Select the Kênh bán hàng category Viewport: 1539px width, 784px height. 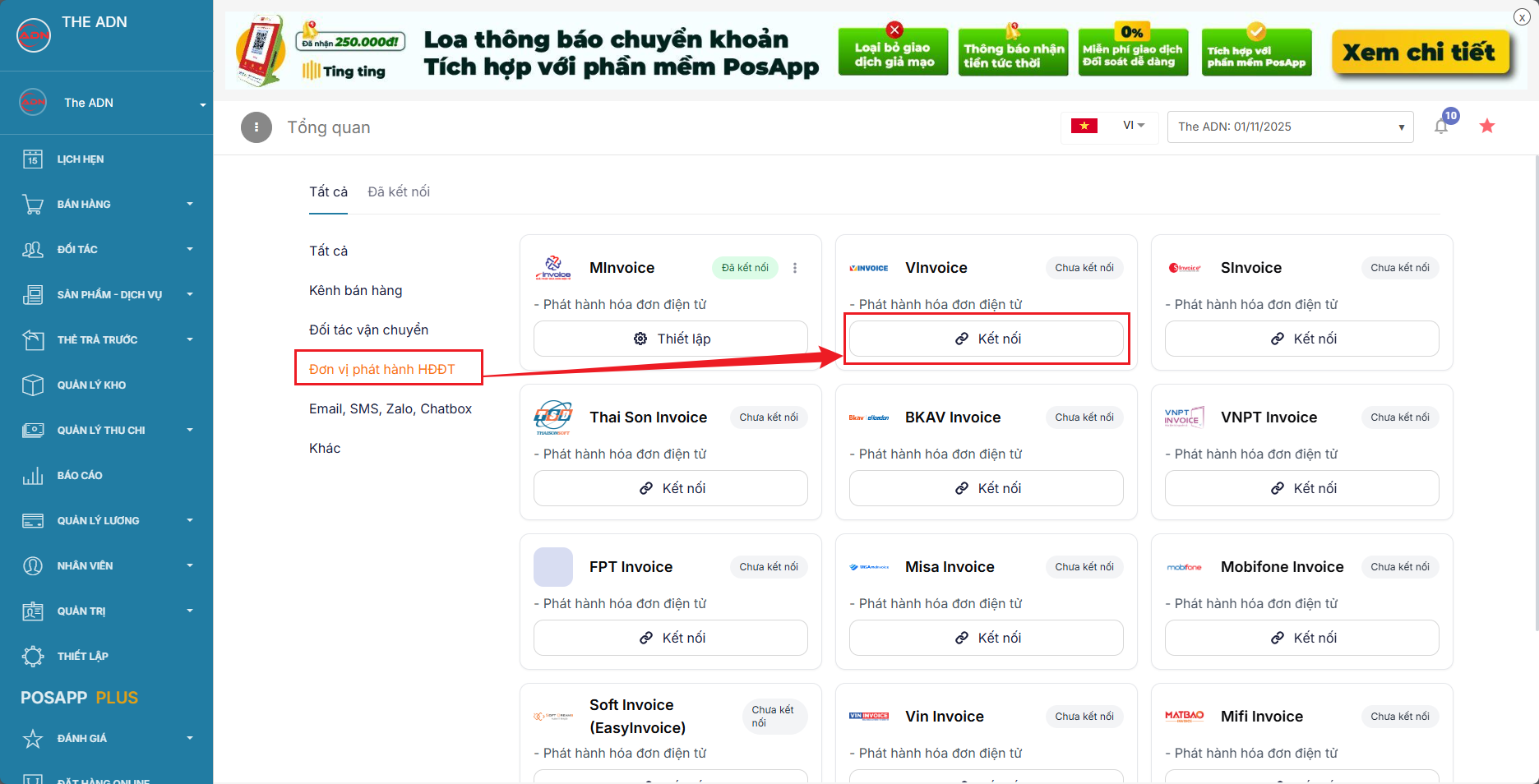pos(356,291)
